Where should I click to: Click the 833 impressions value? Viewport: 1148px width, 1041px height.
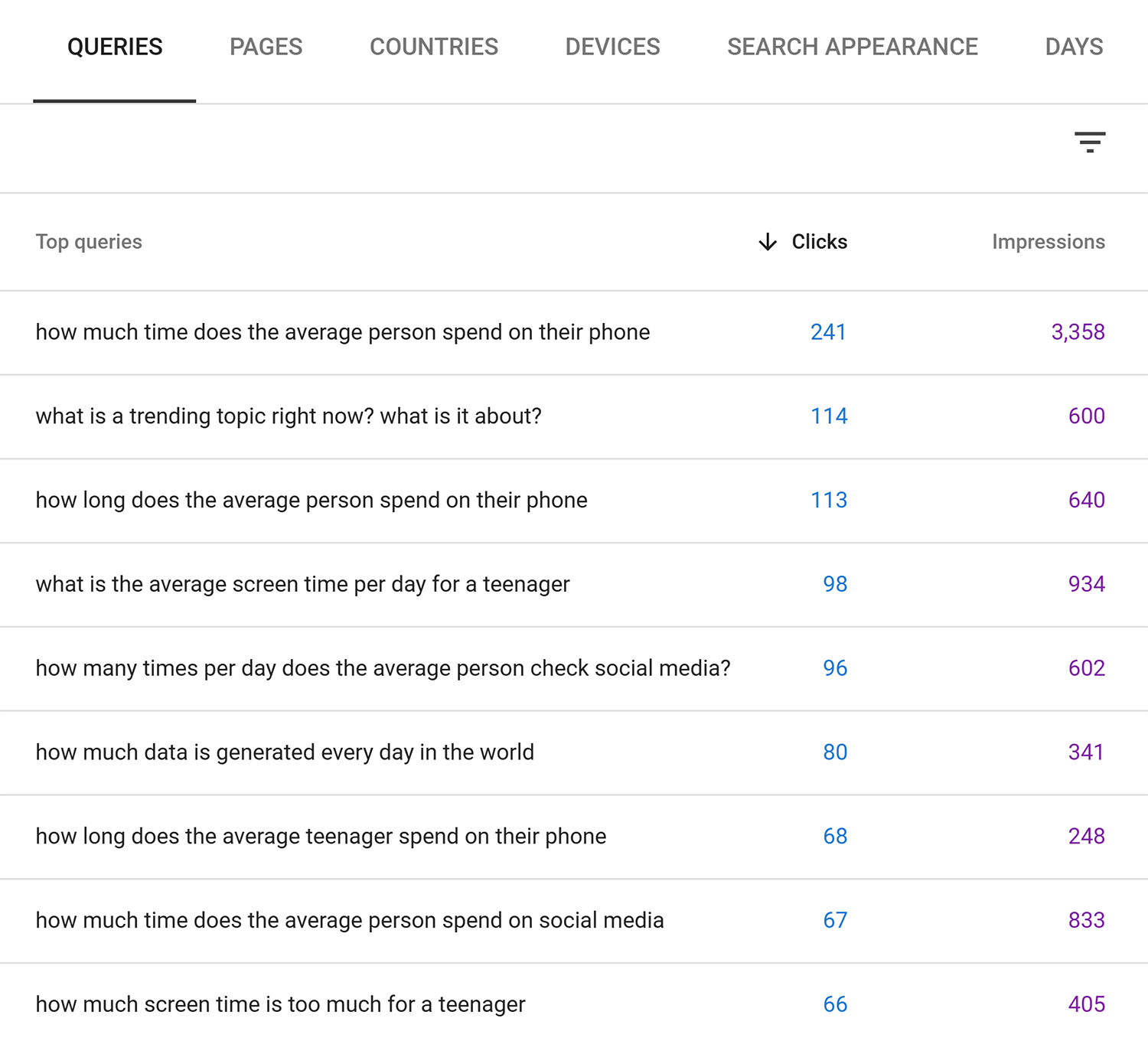click(1087, 921)
